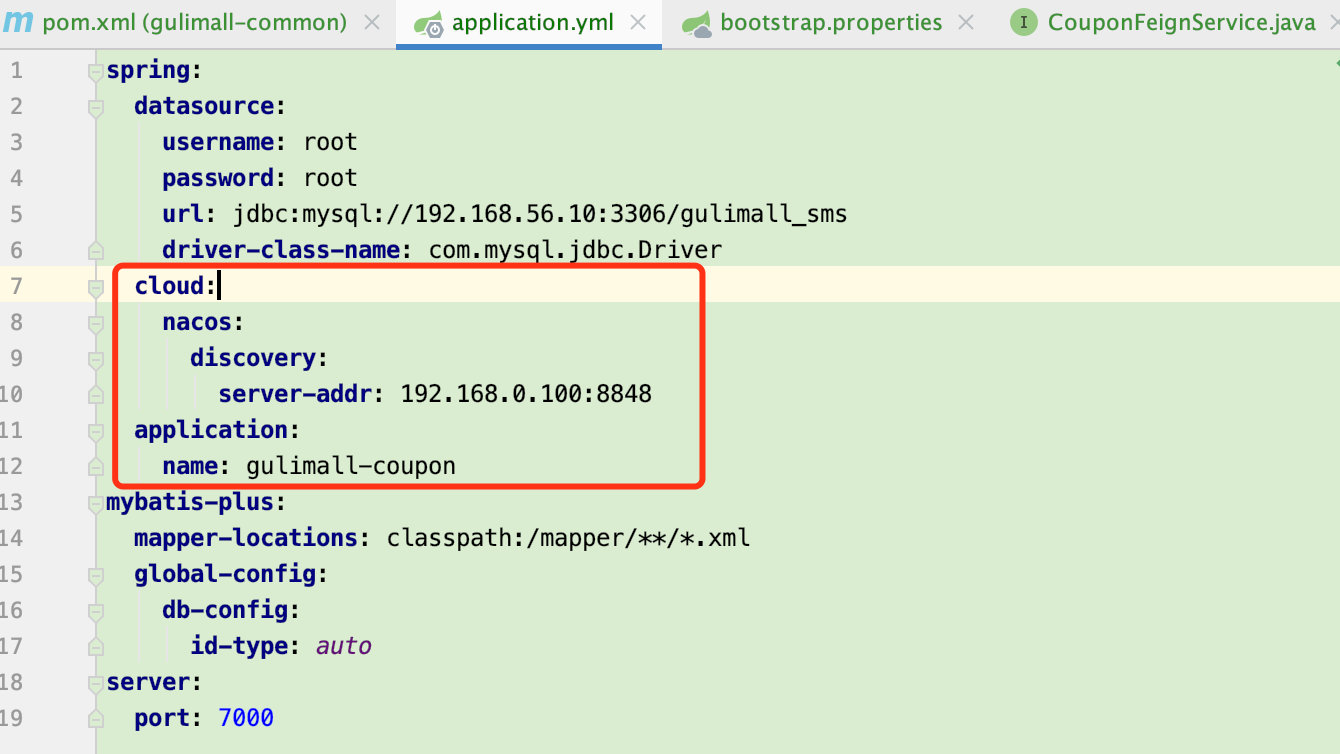1340x754 pixels.
Task: Click line number 5 in gutter
Action: click(17, 214)
